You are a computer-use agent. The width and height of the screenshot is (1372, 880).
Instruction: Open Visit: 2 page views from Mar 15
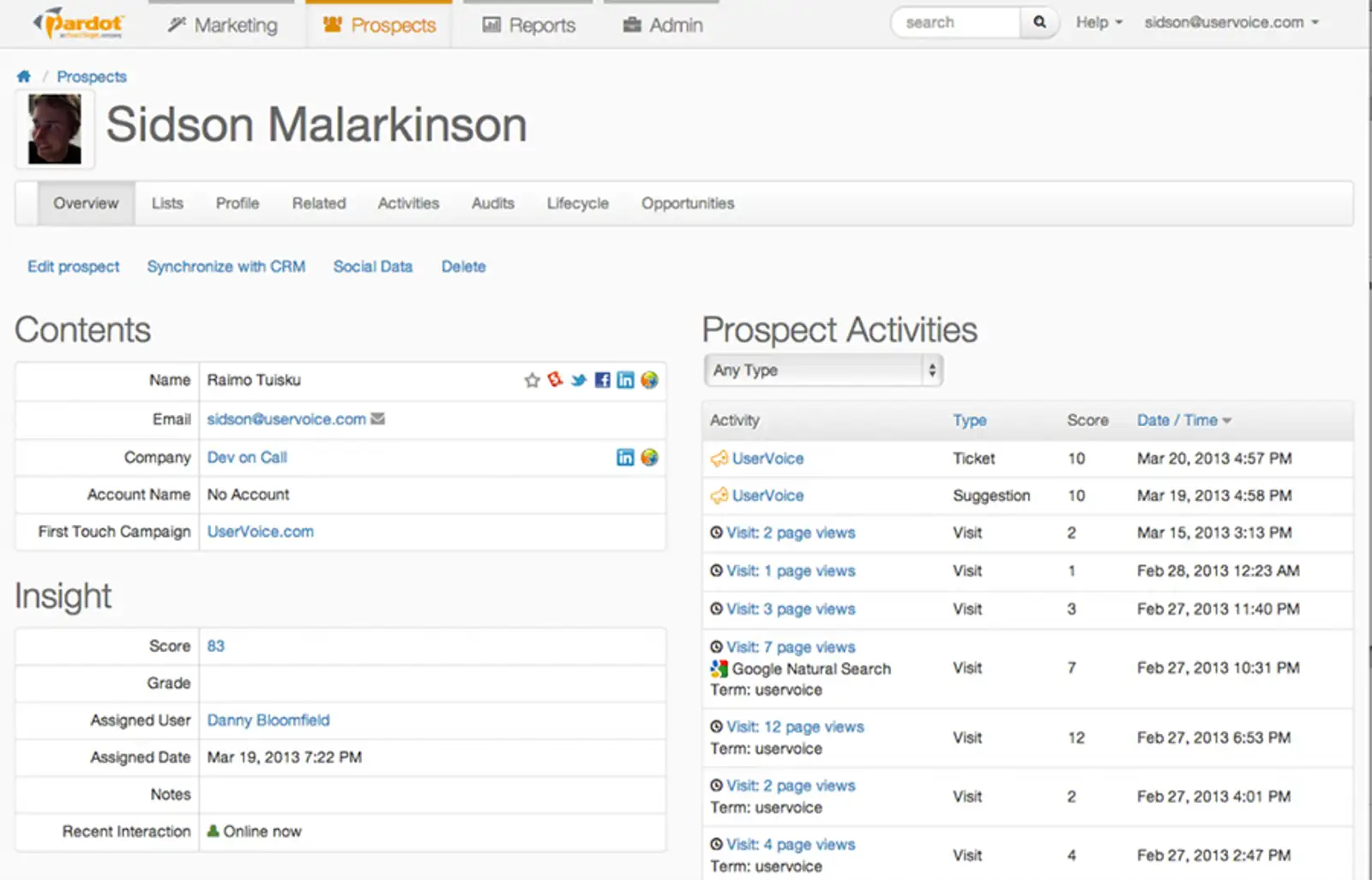pyautogui.click(x=791, y=533)
